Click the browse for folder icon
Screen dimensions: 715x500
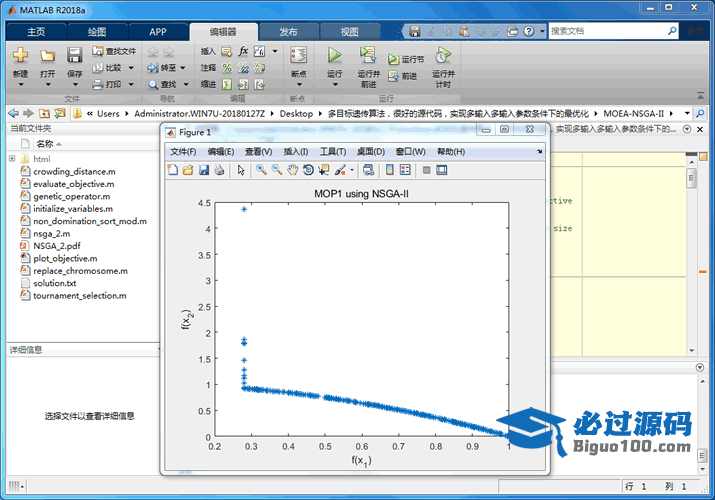[x=60, y=113]
